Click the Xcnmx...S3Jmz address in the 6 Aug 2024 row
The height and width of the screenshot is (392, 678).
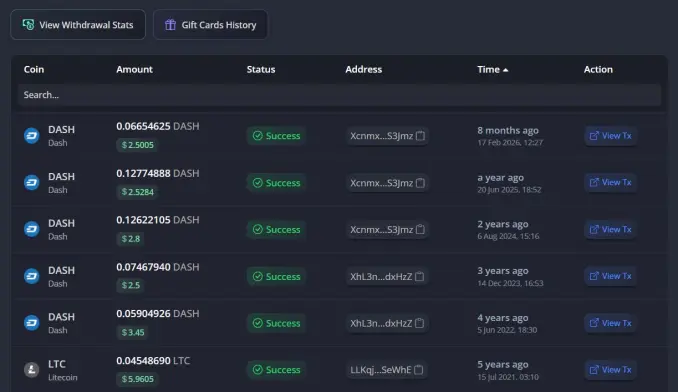(x=381, y=229)
